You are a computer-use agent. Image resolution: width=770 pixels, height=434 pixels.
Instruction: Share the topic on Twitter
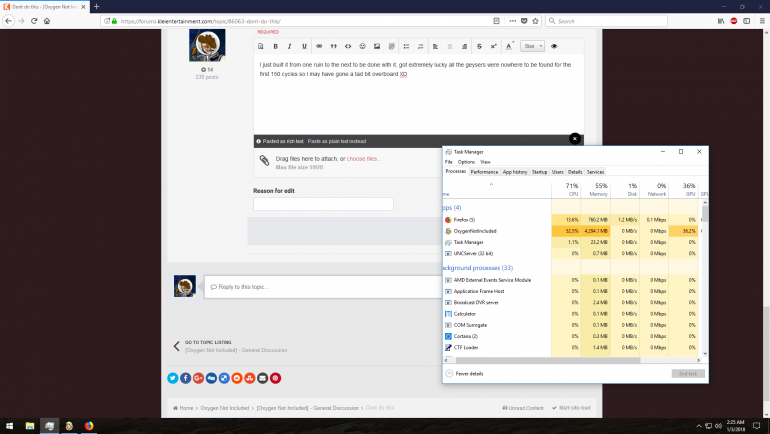[173, 378]
